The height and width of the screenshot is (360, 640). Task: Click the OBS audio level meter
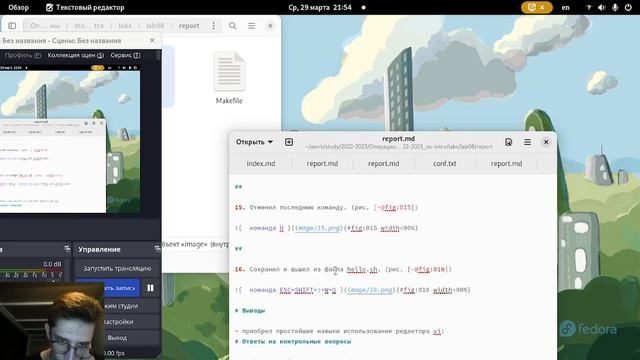click(x=31, y=270)
